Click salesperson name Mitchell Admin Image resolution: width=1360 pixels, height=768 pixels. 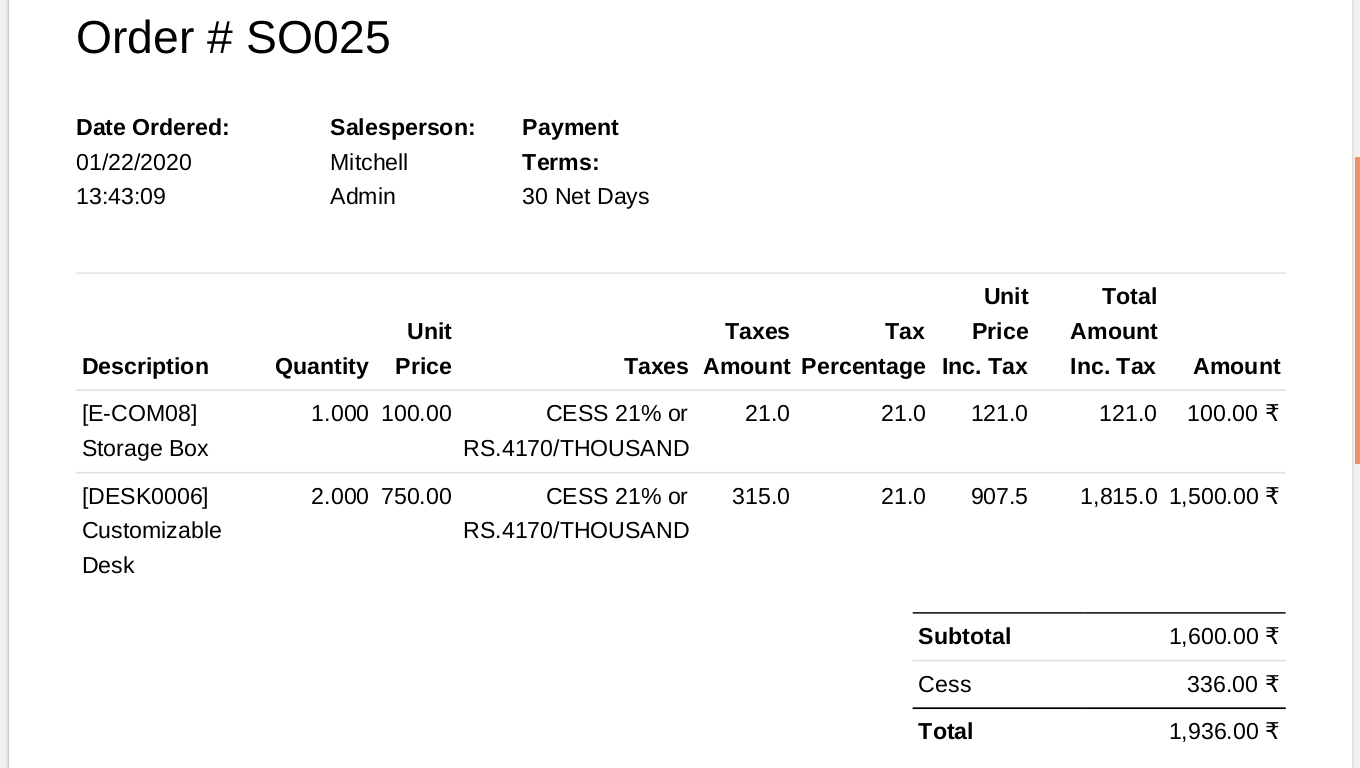(x=369, y=179)
